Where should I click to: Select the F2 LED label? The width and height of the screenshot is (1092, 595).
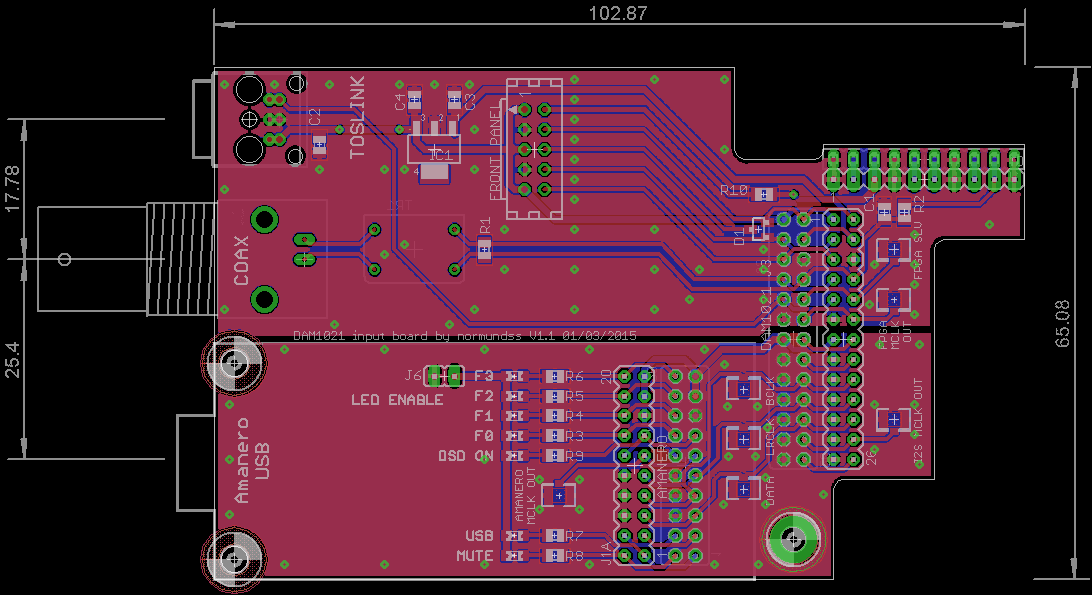pyautogui.click(x=483, y=396)
